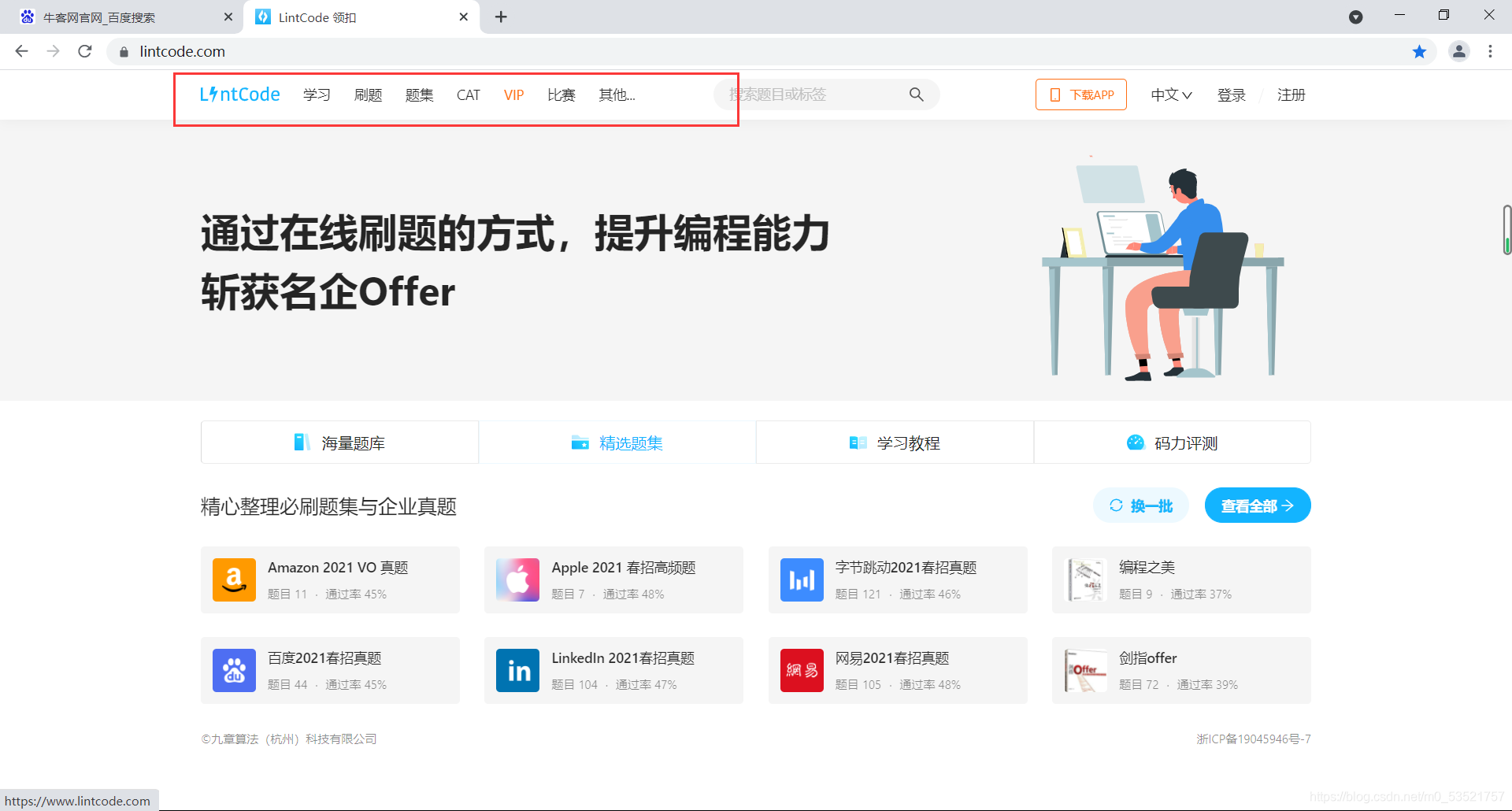Screen dimensions: 1512x811
Task: Click the Apple logo icon
Action: [517, 580]
